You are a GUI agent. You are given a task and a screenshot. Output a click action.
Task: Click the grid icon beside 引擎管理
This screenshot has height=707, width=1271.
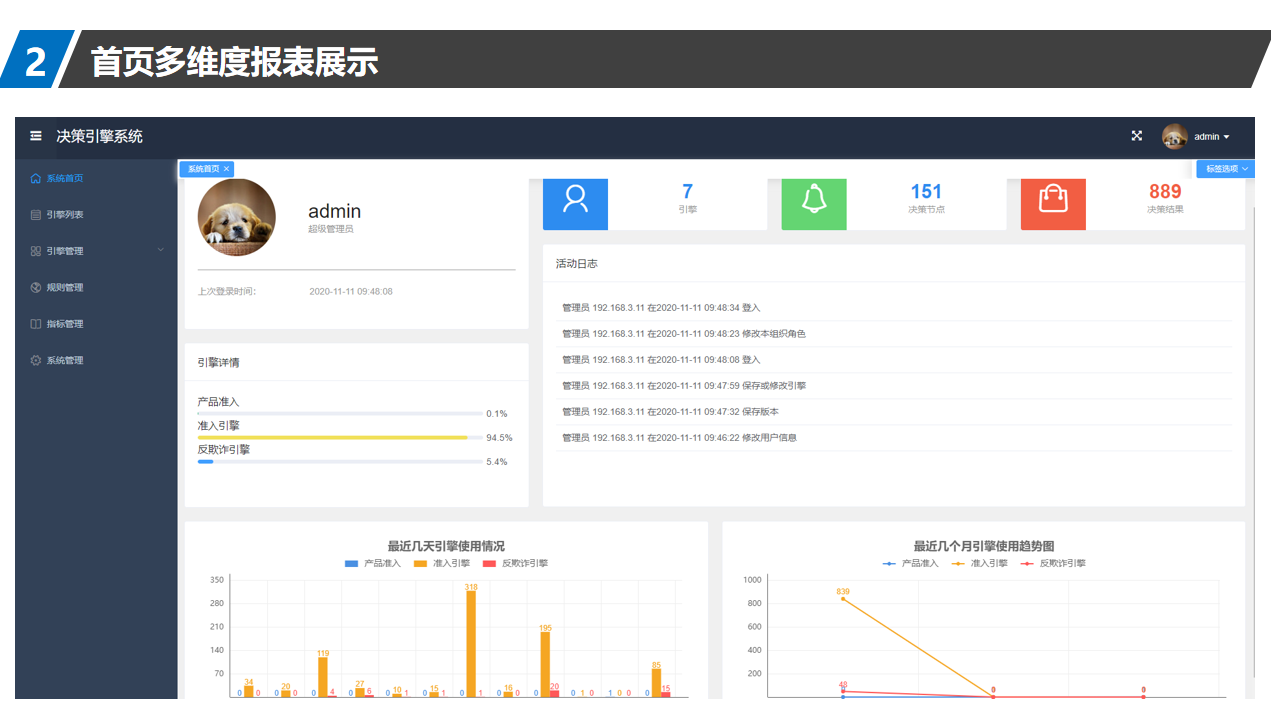click(36, 251)
